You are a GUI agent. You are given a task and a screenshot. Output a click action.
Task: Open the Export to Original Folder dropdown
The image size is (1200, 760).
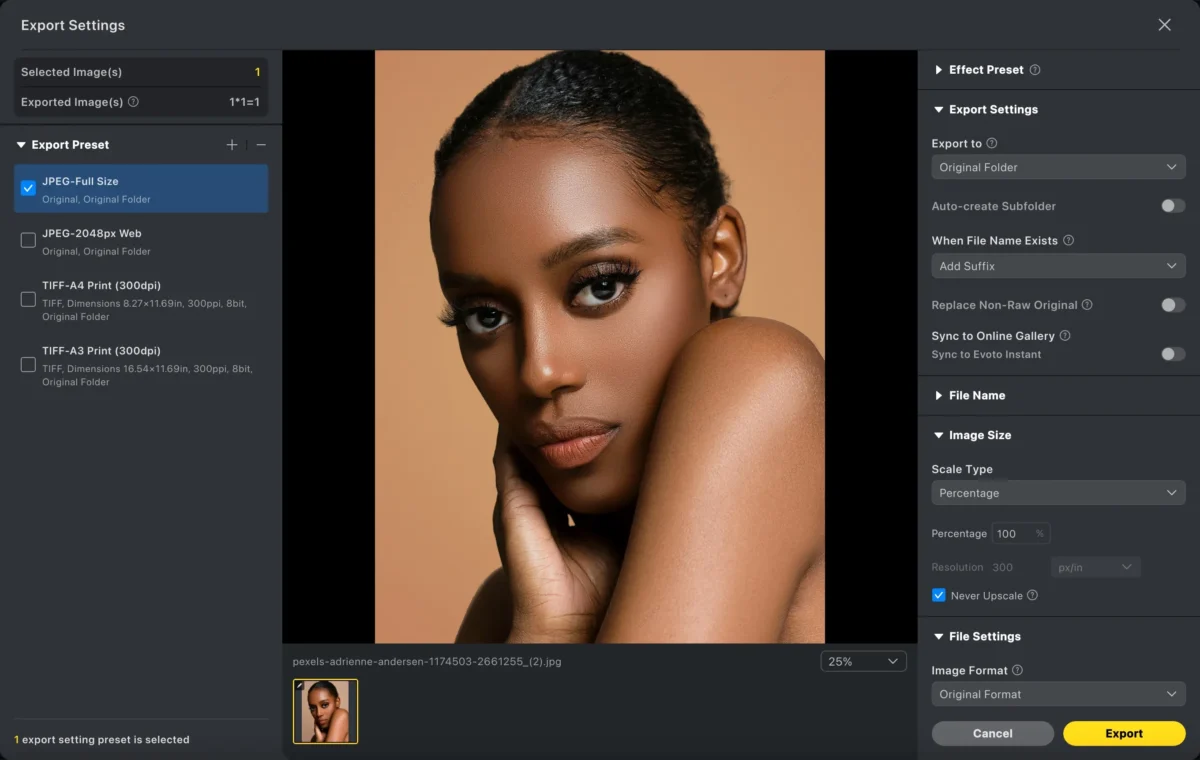click(1058, 167)
